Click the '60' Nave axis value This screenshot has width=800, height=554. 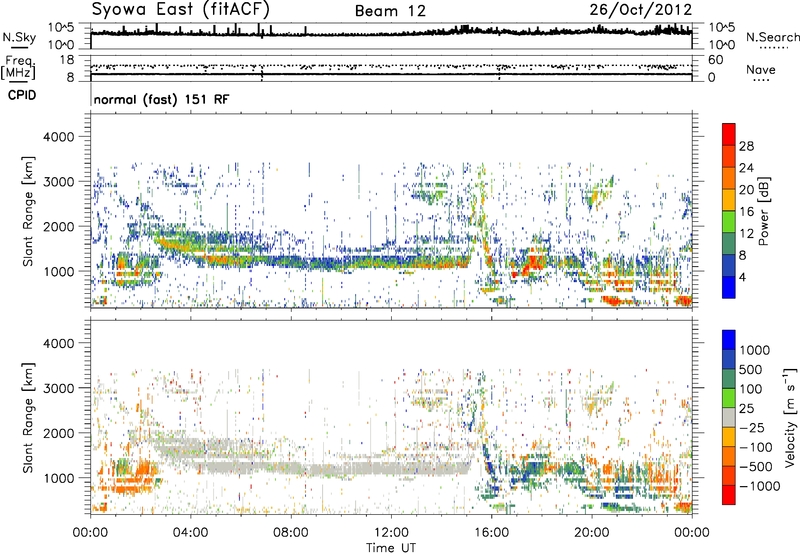[x=715, y=60]
